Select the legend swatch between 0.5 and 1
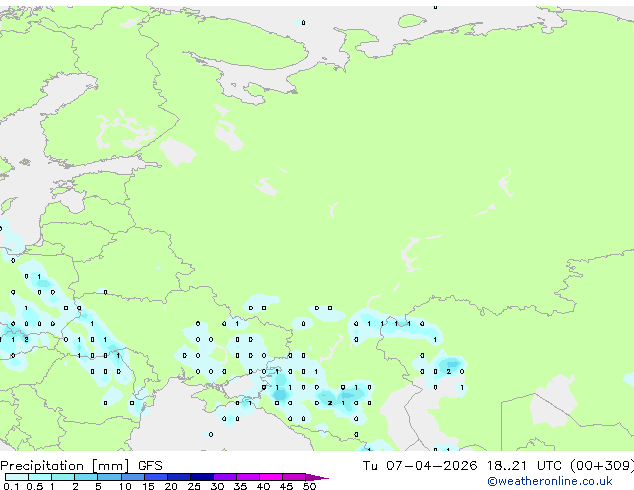634x490 pixels. tap(40, 477)
